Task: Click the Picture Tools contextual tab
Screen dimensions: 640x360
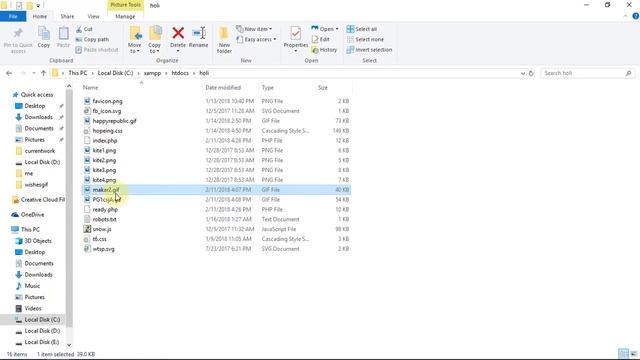Action: [125, 5]
